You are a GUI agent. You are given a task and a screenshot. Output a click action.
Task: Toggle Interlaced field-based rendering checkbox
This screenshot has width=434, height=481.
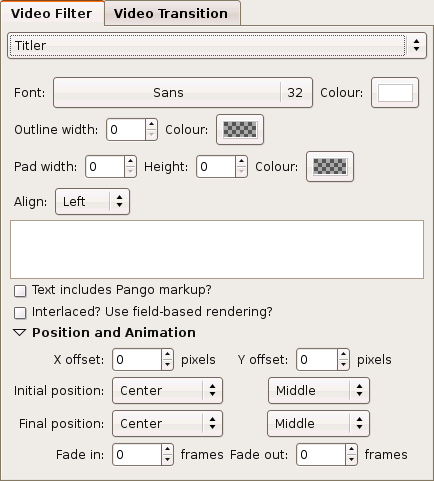click(x=20, y=313)
